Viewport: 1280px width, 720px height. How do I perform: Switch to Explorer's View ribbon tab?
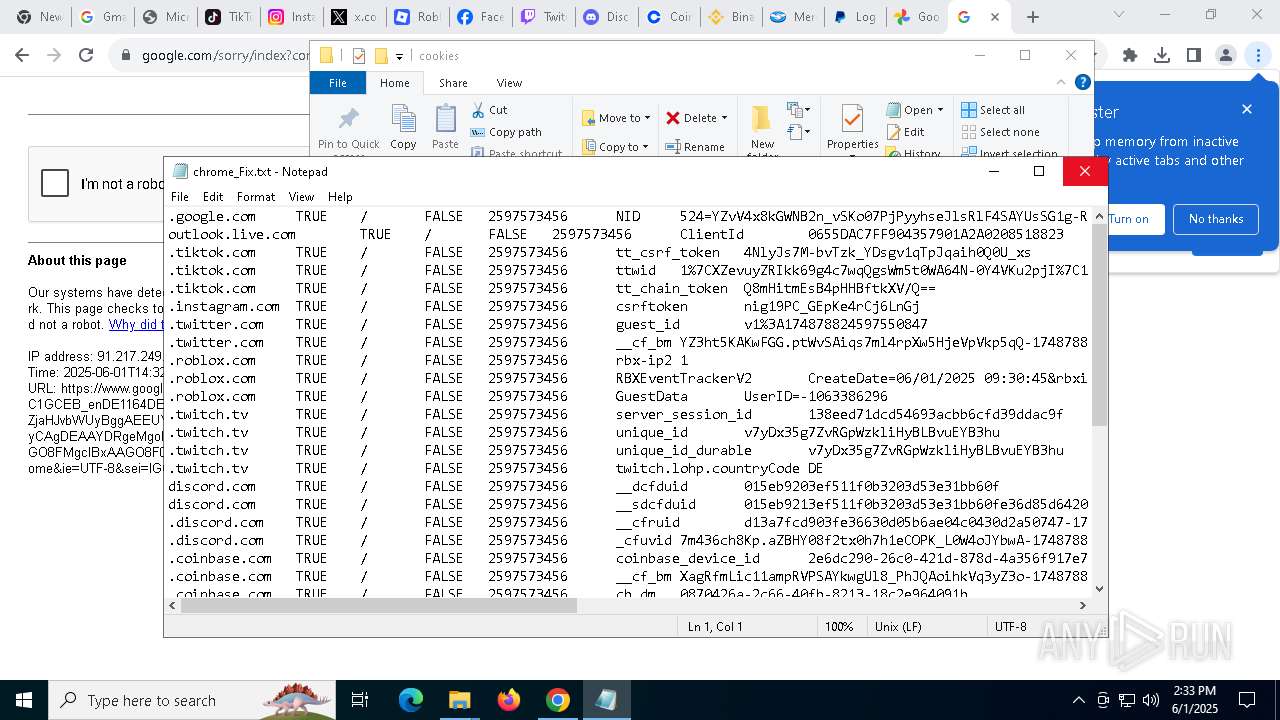(509, 83)
